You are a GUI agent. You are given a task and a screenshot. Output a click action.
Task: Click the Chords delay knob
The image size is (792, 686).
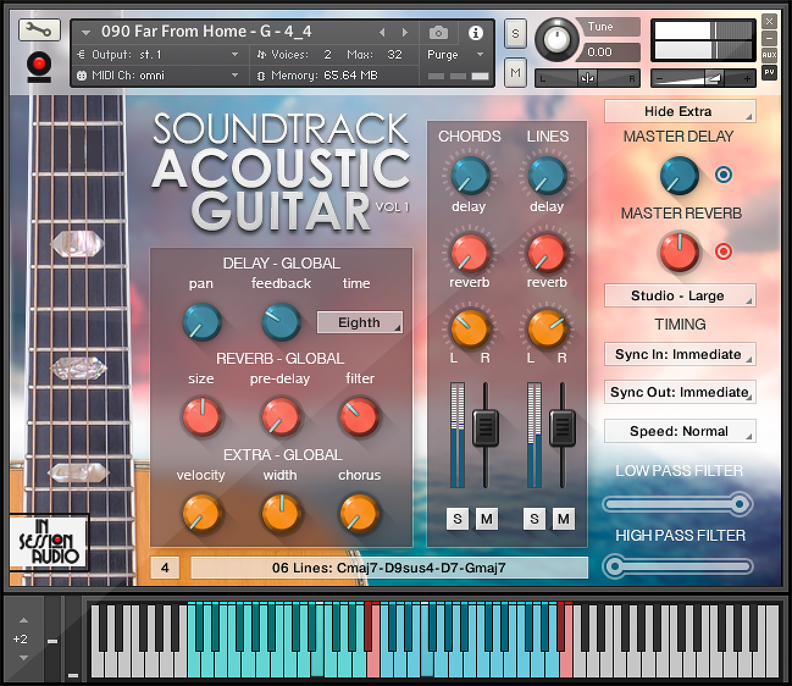tap(470, 175)
